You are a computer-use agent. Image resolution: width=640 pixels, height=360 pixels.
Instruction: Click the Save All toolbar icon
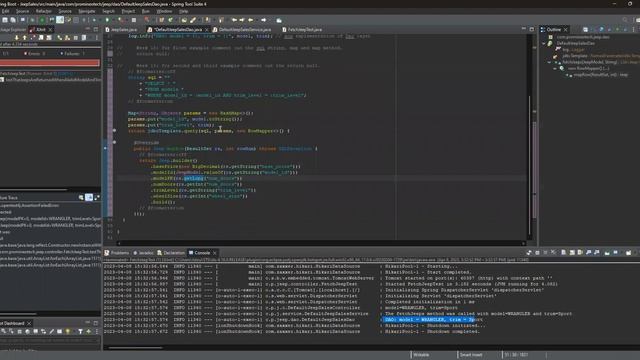point(13,20)
